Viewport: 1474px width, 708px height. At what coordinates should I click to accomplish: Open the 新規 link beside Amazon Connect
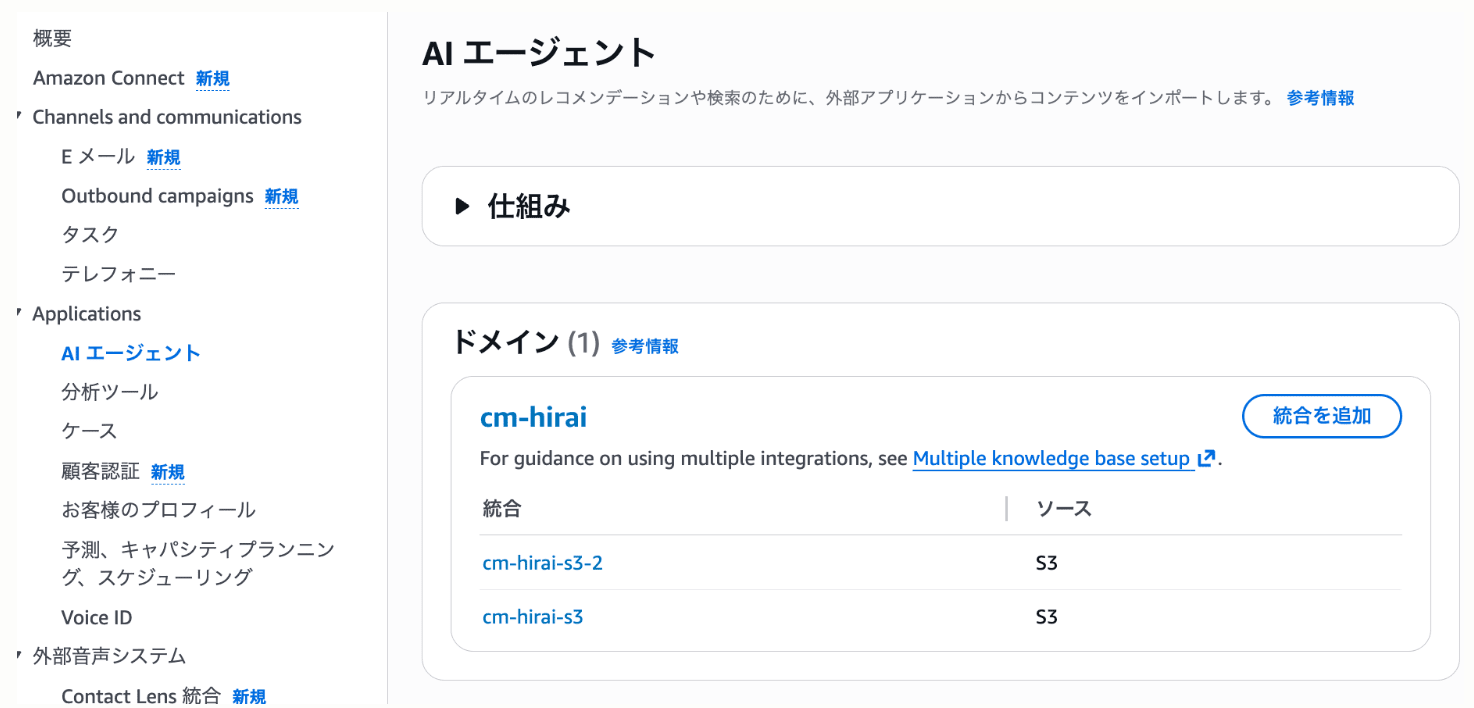[x=212, y=78]
